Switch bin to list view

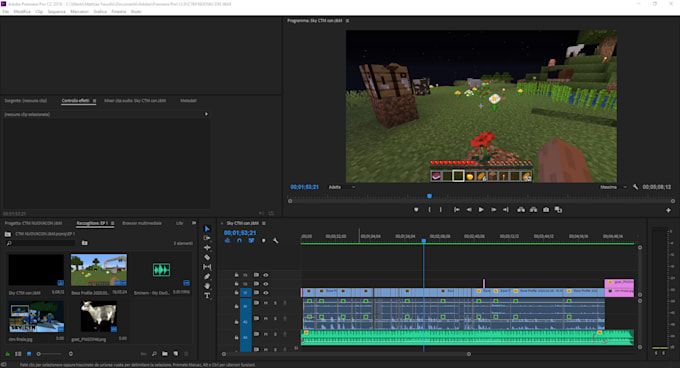click(x=18, y=354)
